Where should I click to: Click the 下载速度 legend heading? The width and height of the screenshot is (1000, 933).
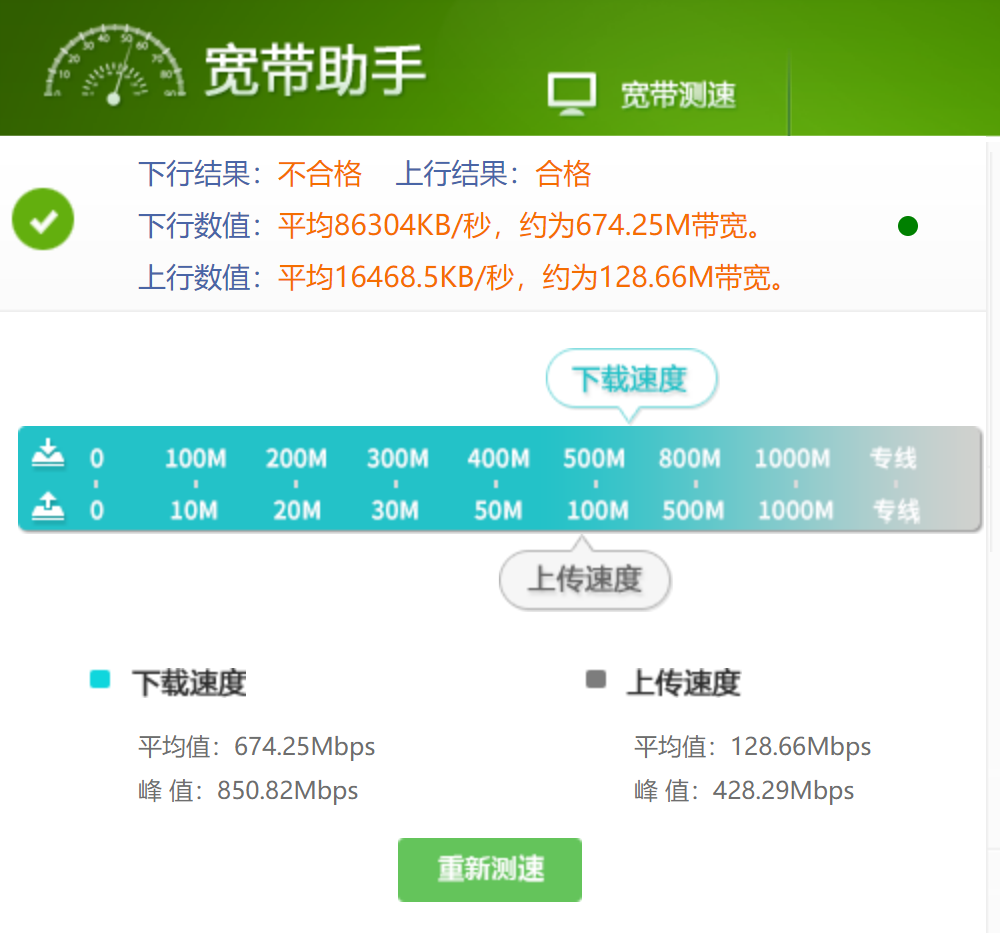(189, 683)
